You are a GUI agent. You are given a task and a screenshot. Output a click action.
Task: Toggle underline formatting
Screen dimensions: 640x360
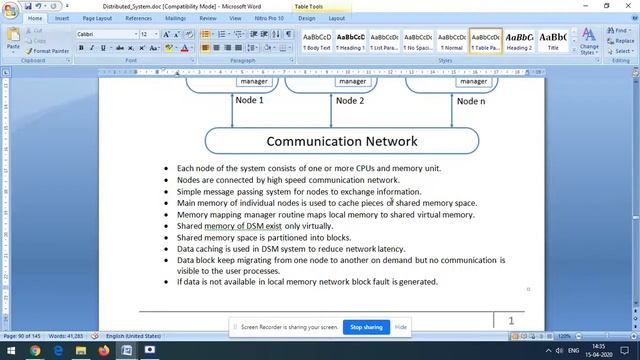coord(103,48)
